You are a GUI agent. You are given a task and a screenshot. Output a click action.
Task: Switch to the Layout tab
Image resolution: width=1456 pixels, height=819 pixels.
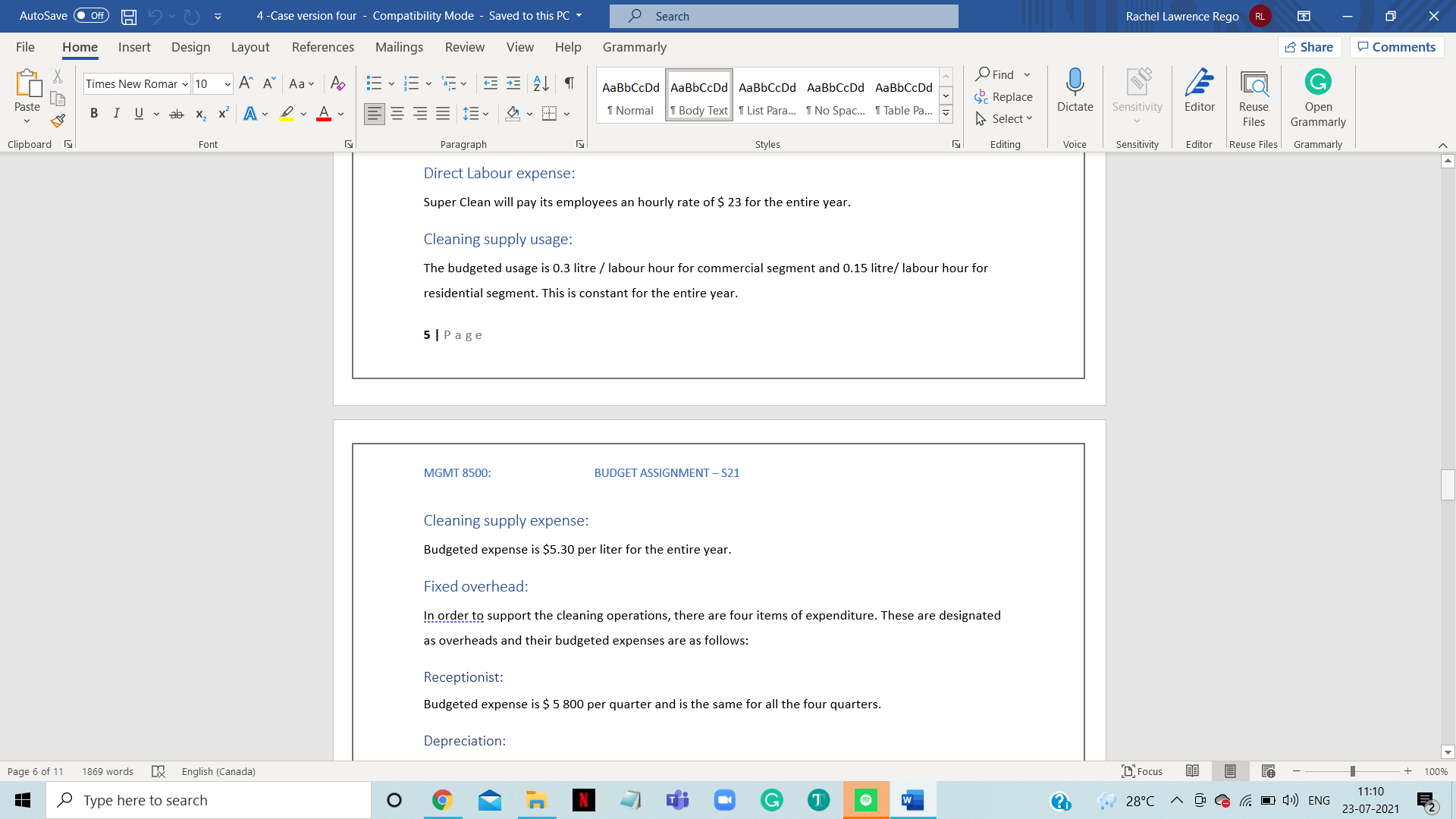249,47
